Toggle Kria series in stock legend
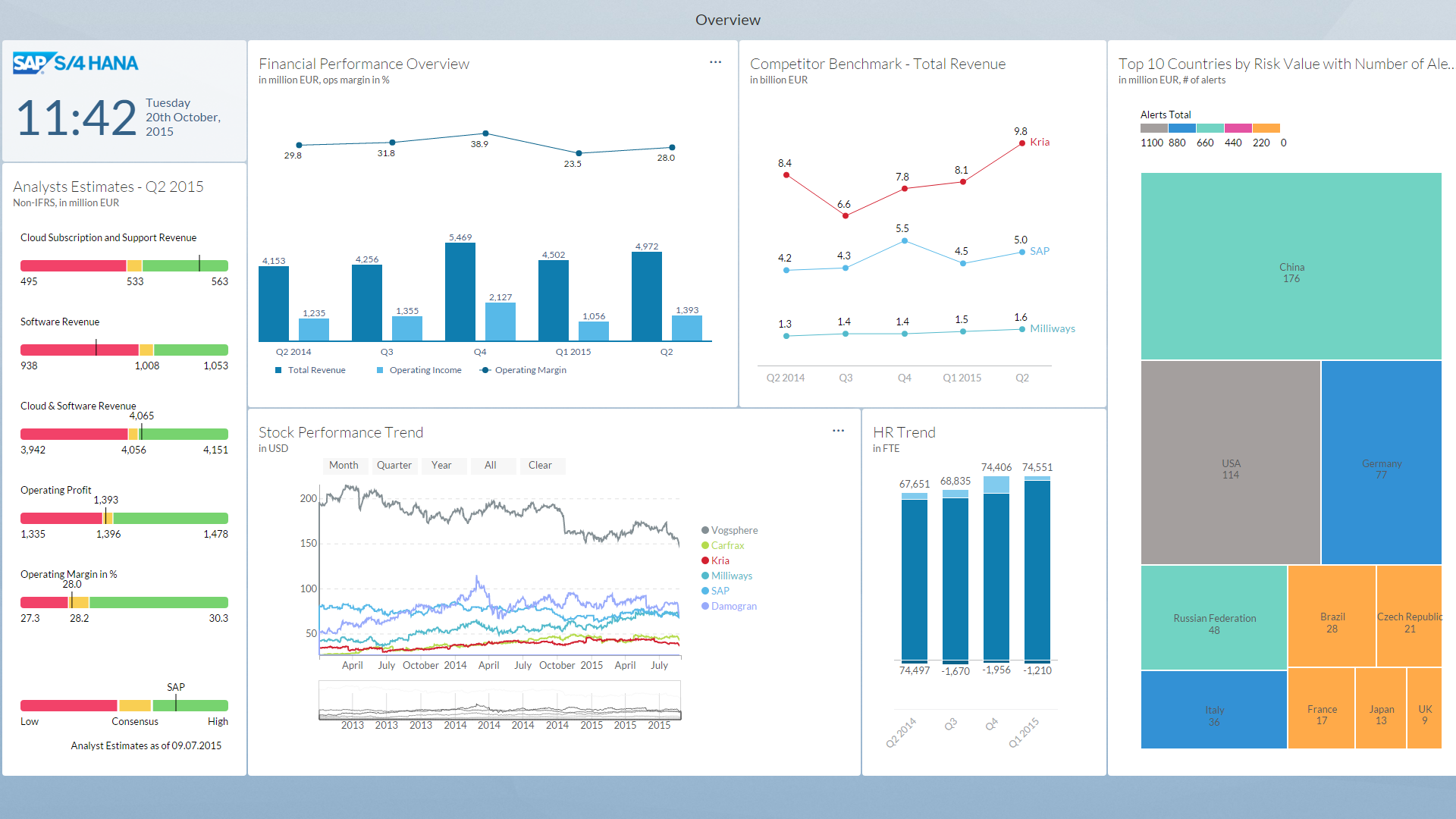 (x=715, y=560)
